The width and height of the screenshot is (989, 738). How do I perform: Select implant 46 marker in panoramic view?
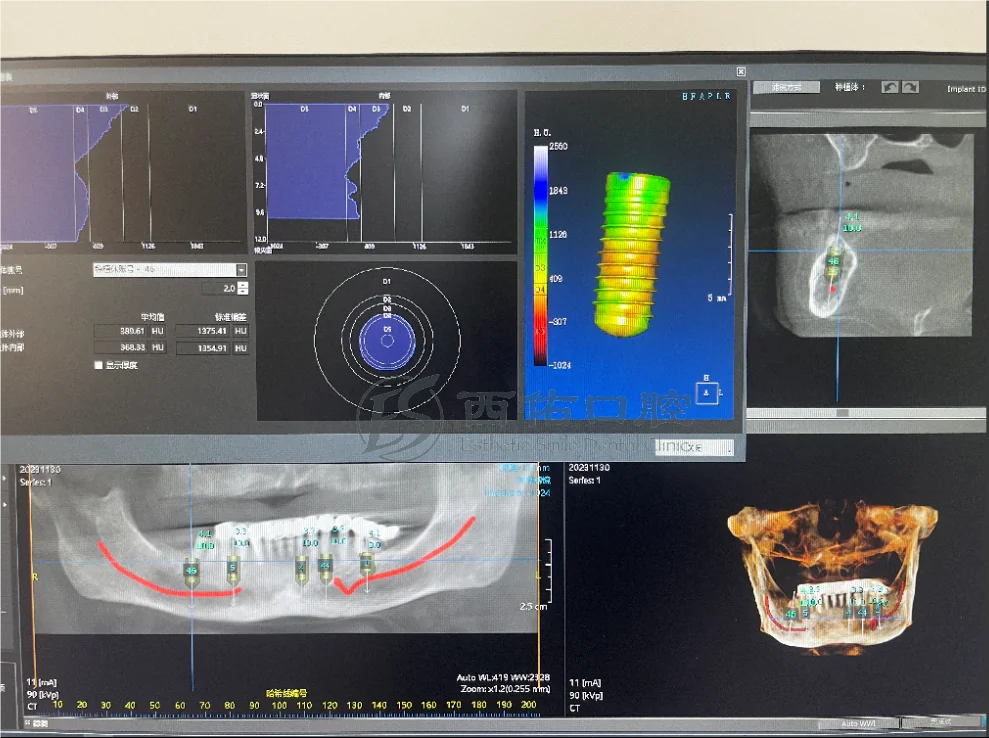(190, 571)
